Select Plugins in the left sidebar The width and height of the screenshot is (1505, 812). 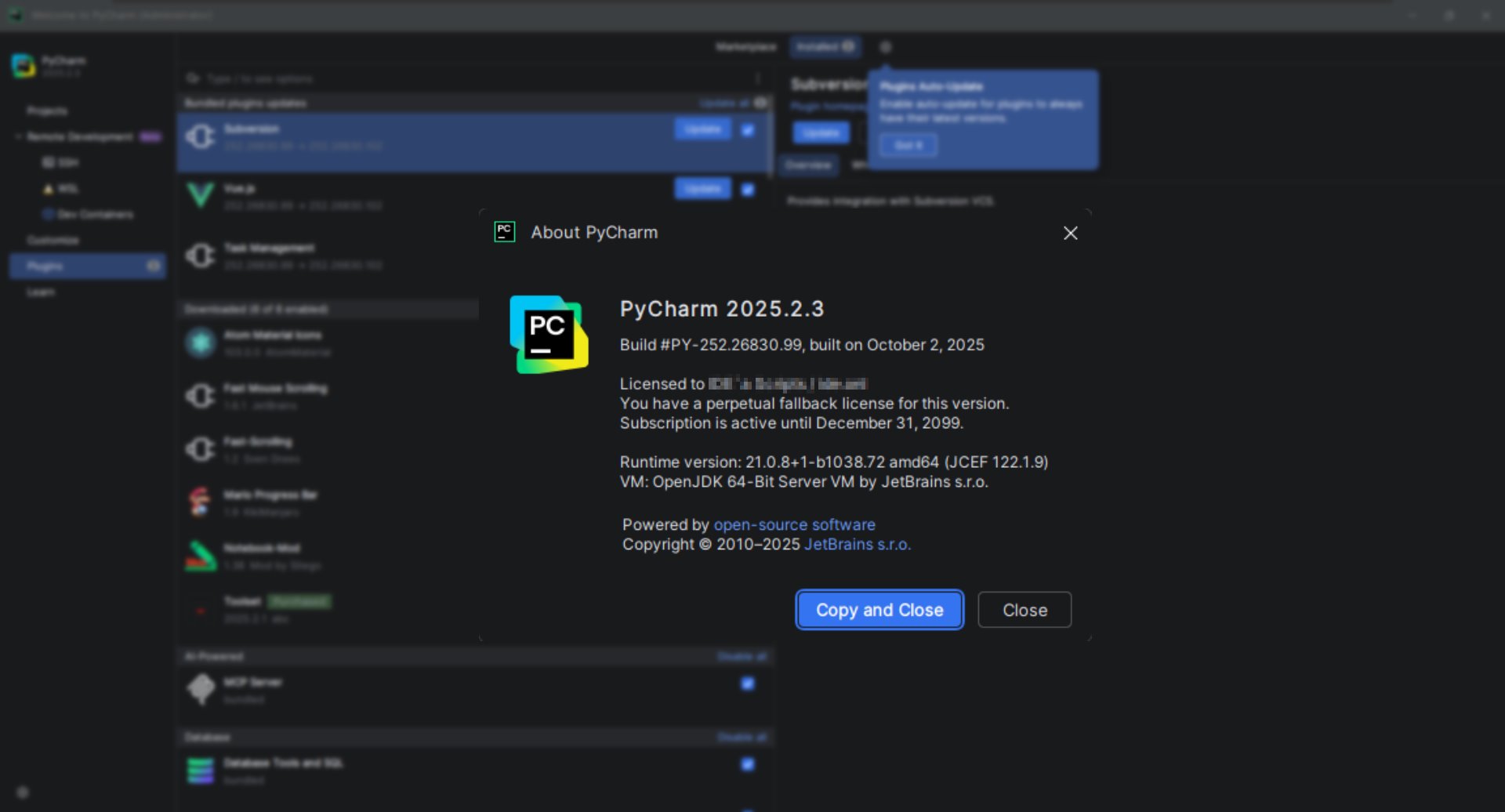click(x=45, y=266)
